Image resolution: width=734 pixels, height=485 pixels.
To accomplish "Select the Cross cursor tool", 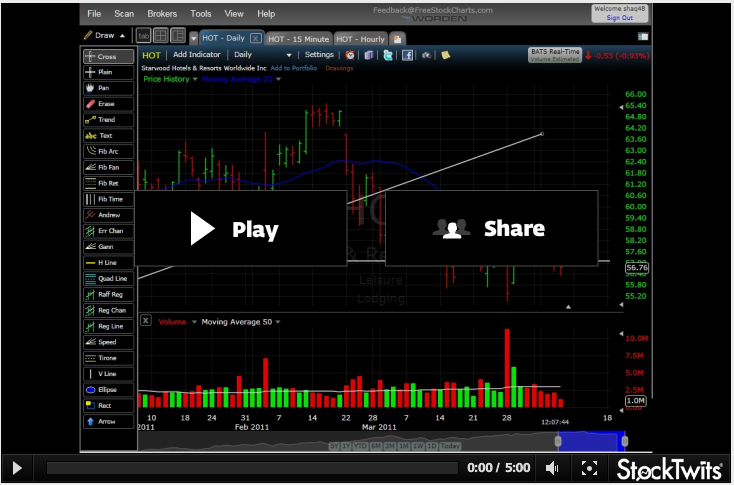I will (x=109, y=57).
